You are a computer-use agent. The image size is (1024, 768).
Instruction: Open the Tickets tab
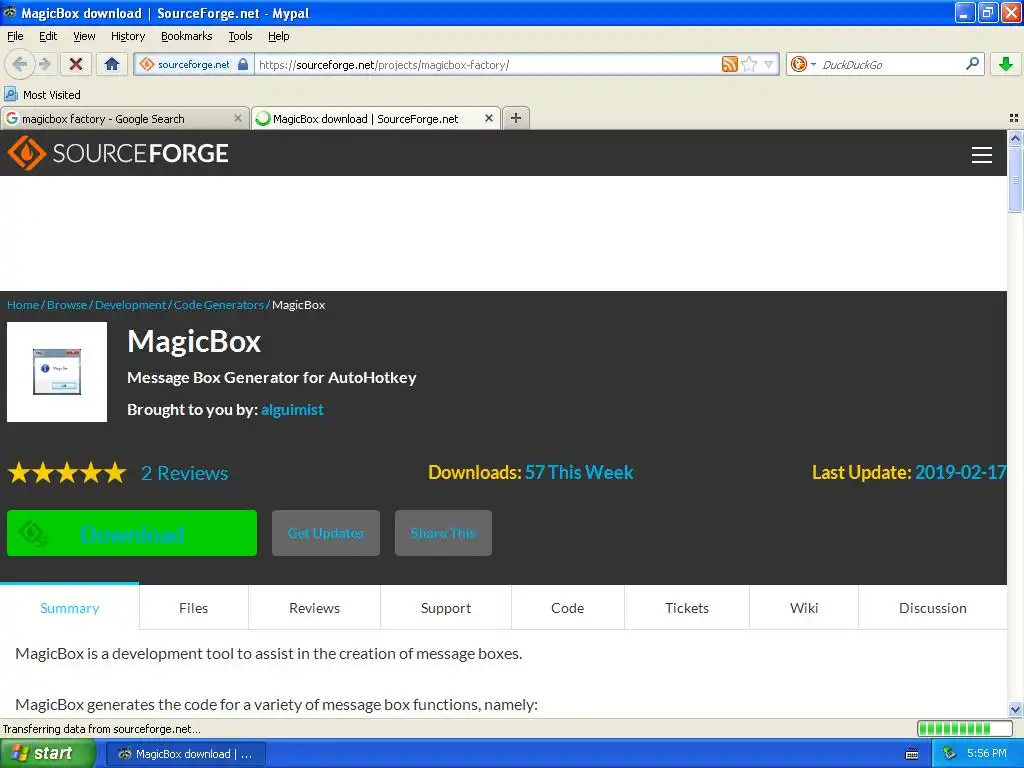coord(686,608)
